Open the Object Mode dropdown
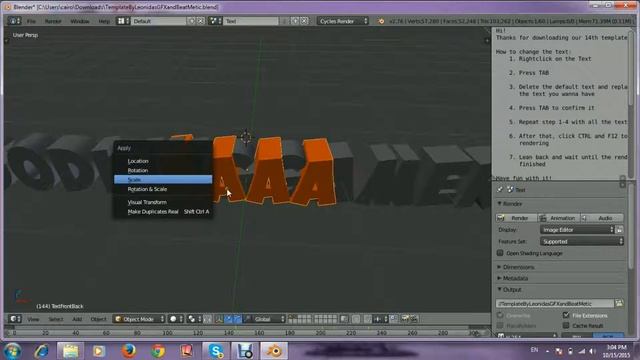This screenshot has width=640, height=360. [x=139, y=319]
